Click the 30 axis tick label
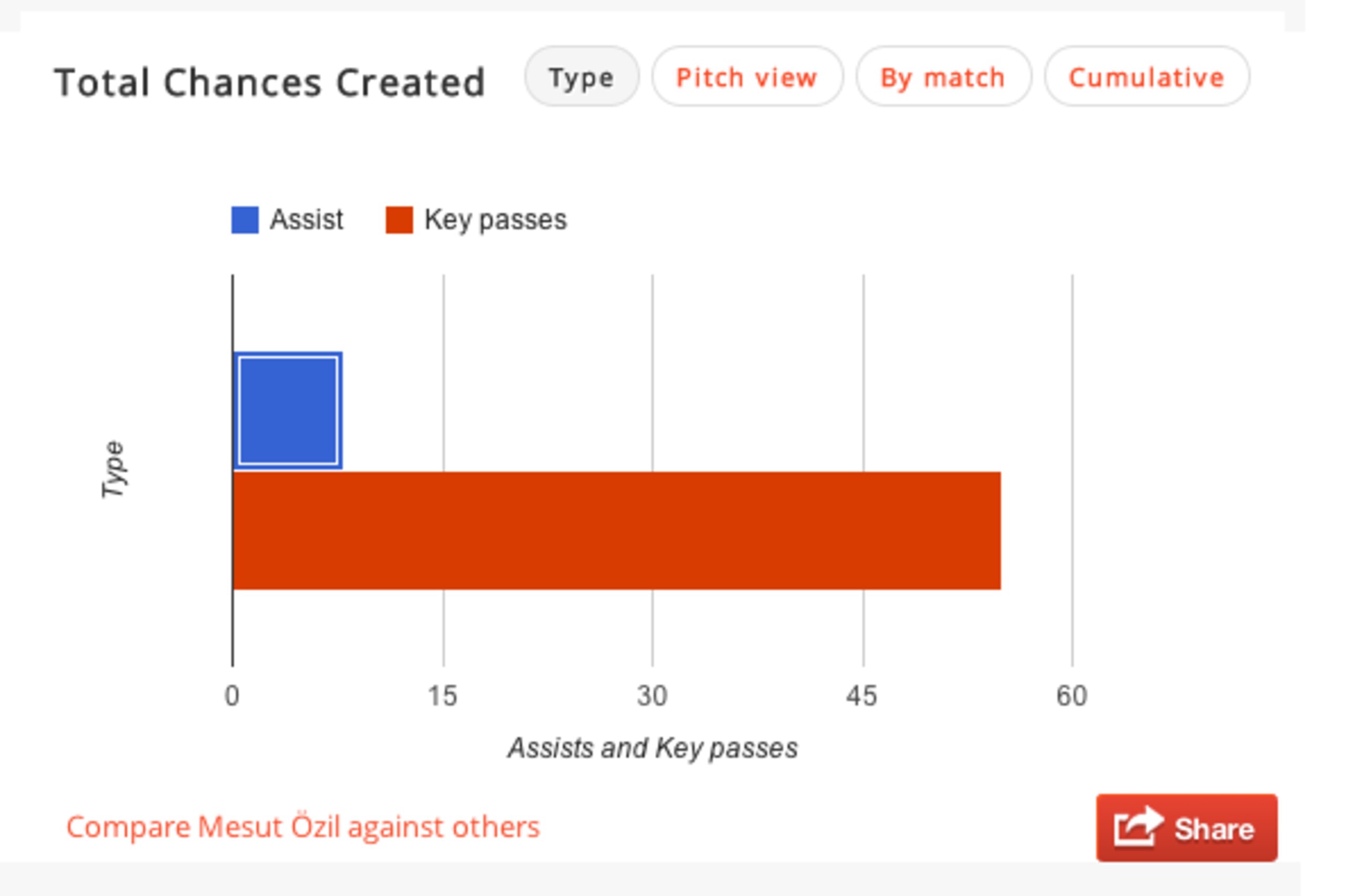The image size is (1346, 896). click(652, 696)
